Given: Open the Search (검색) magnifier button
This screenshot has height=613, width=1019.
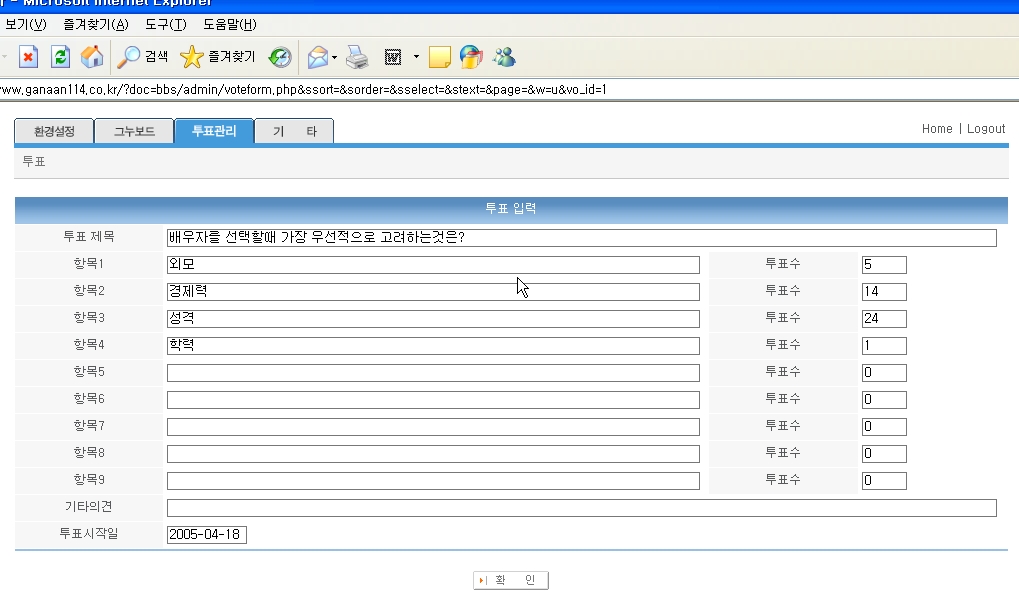Looking at the screenshot, I should (x=142, y=57).
